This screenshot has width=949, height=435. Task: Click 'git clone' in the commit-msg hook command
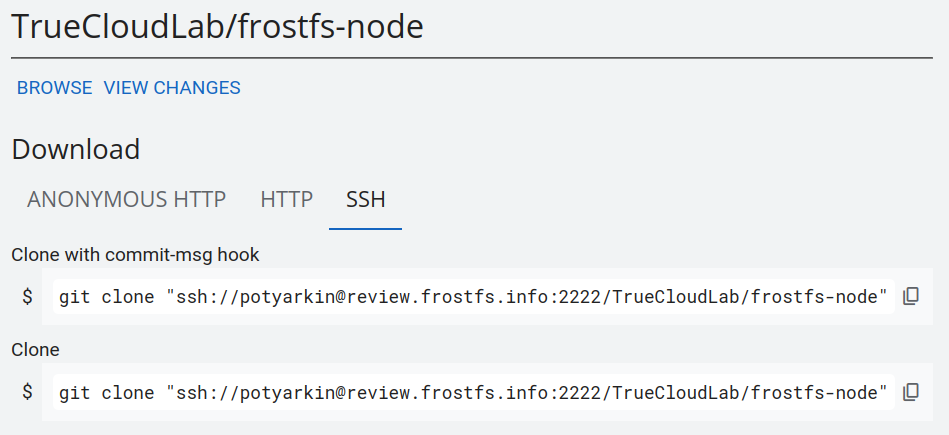(107, 297)
